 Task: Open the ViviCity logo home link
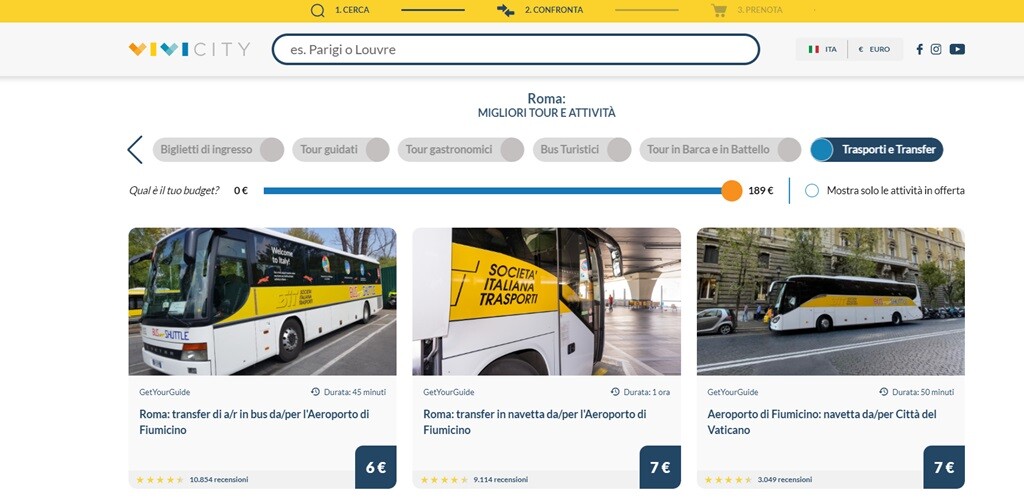pyautogui.click(x=189, y=49)
